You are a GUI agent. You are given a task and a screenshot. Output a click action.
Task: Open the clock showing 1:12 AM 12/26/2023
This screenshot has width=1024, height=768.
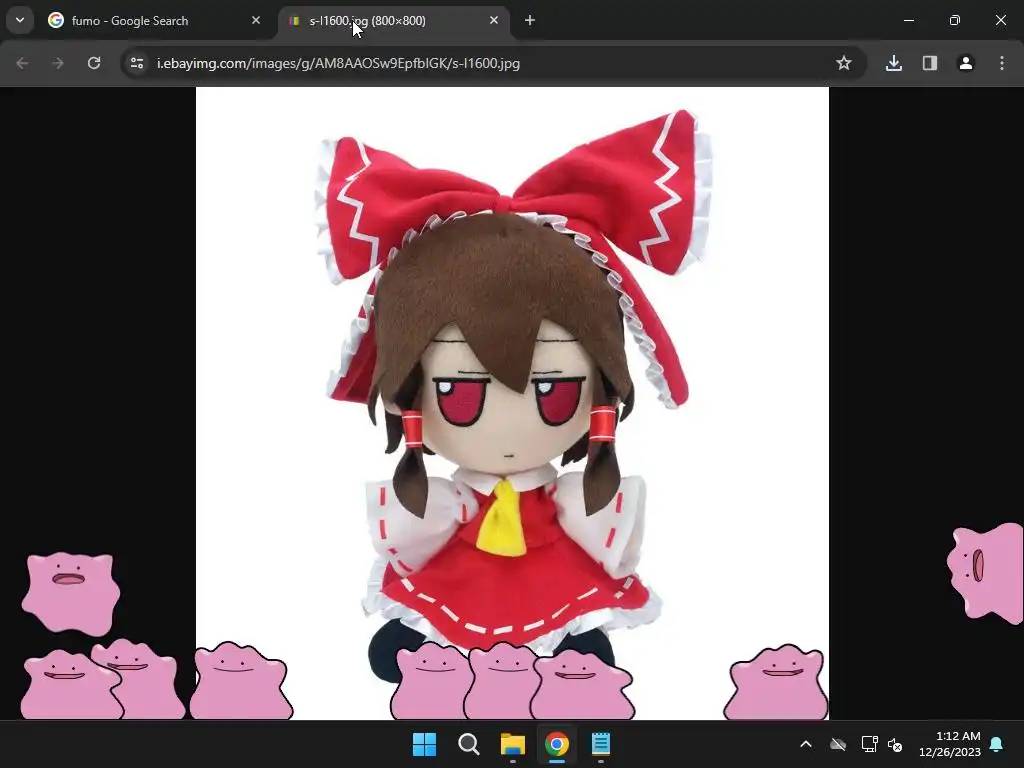[950, 744]
